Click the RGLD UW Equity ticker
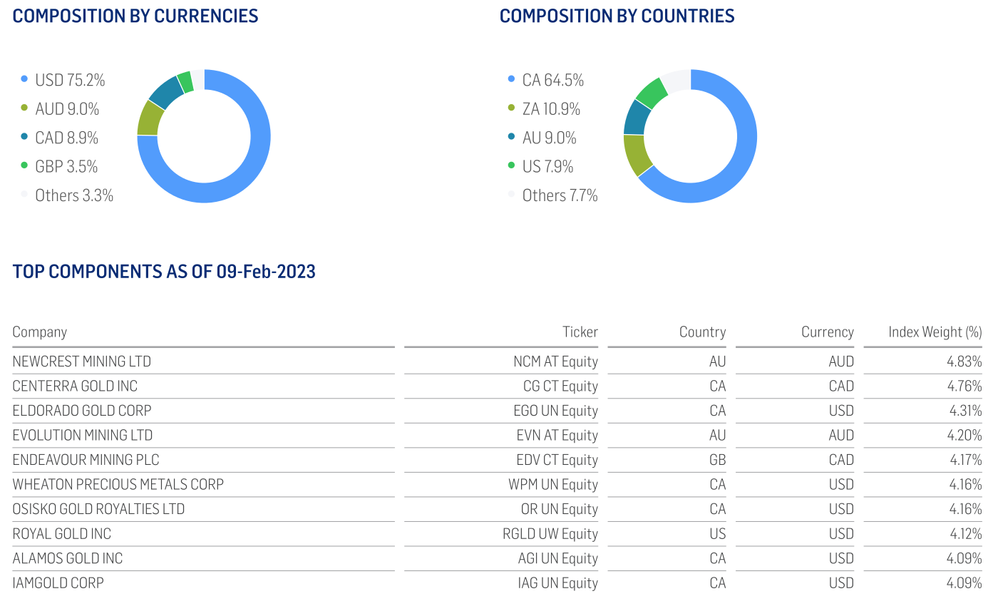Viewport: 998px width, 599px height. click(550, 533)
